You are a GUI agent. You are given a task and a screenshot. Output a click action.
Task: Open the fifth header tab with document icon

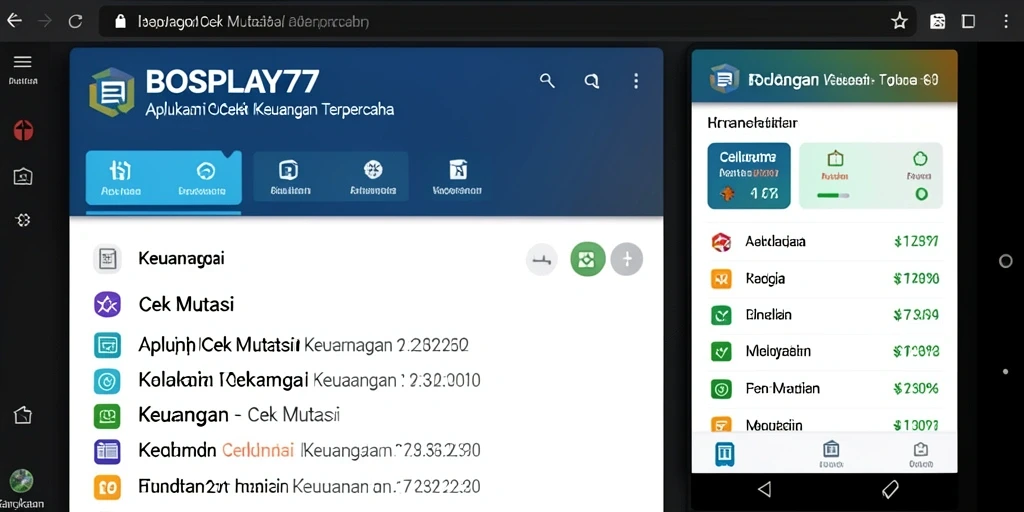458,178
